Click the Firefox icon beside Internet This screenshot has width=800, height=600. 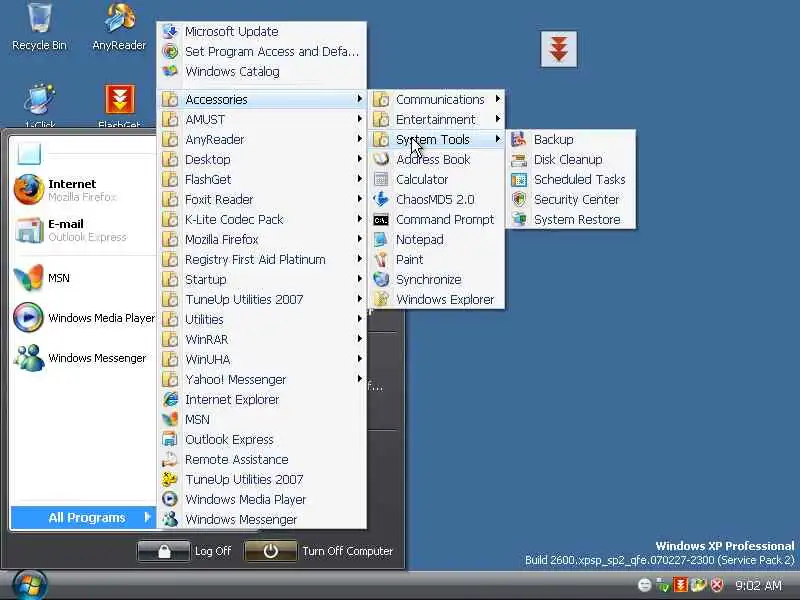(x=29, y=190)
